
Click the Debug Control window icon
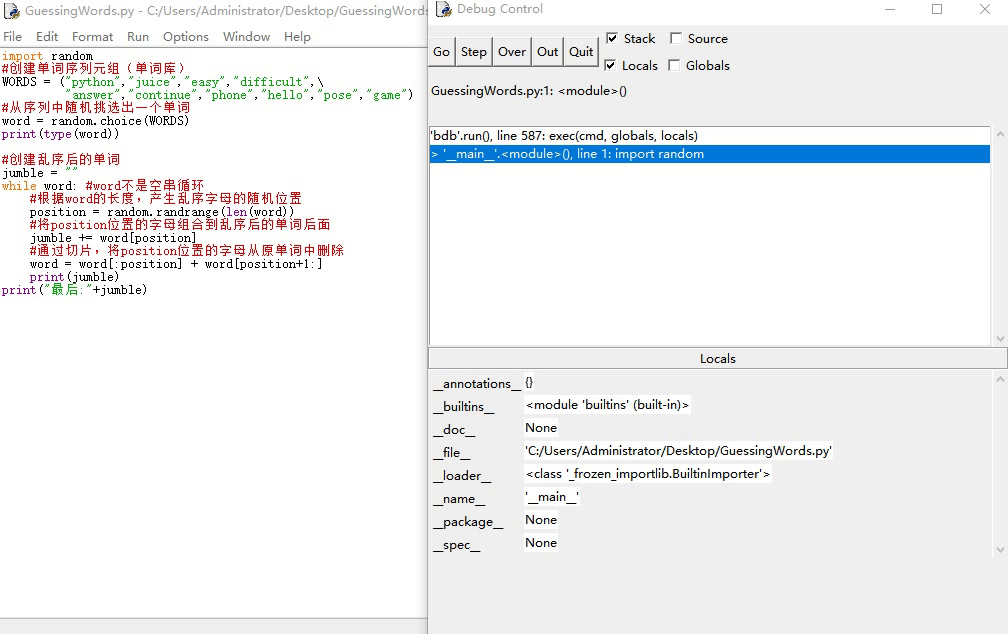[442, 10]
